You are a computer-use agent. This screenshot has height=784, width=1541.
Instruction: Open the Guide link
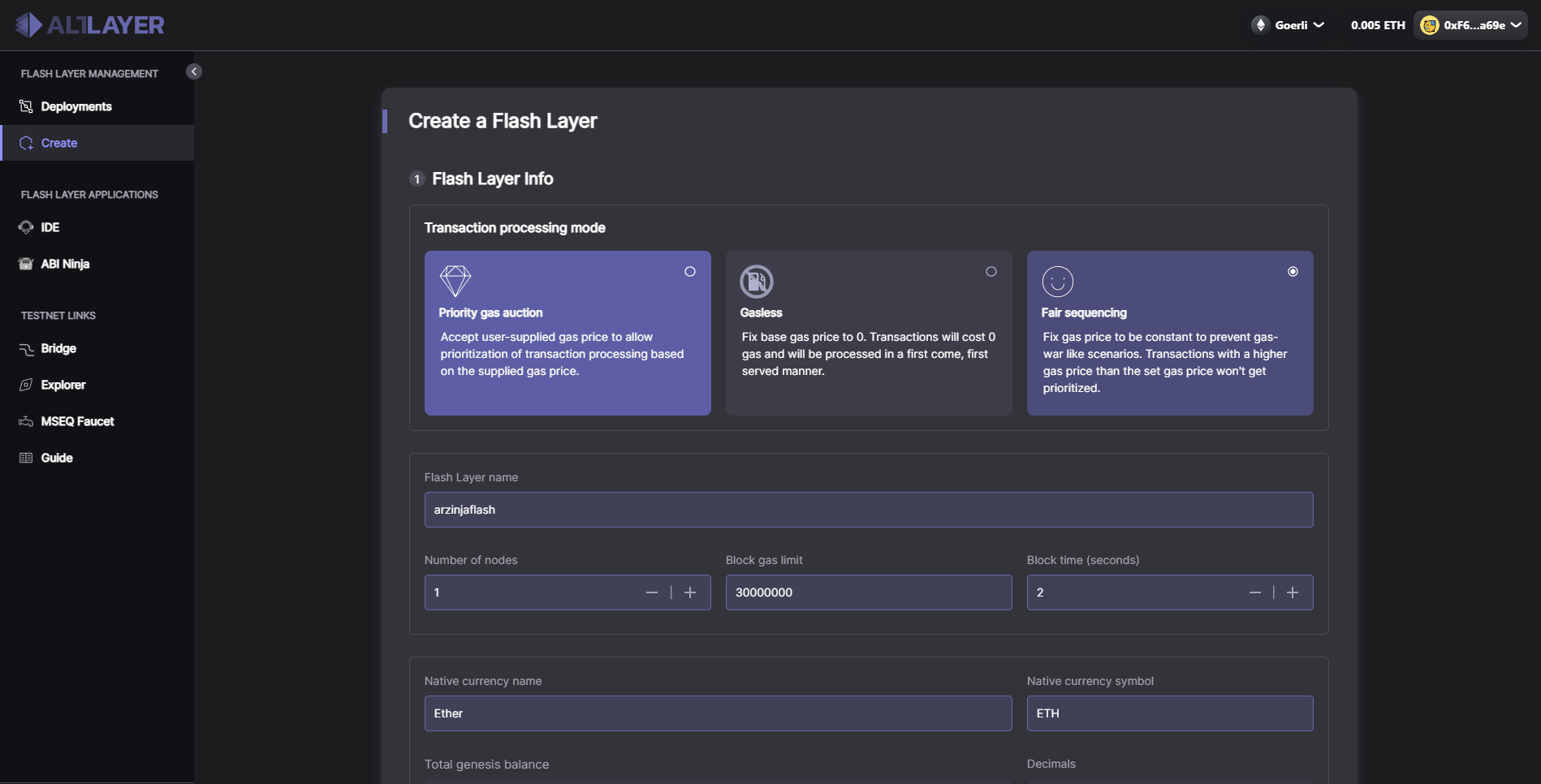tap(57, 458)
